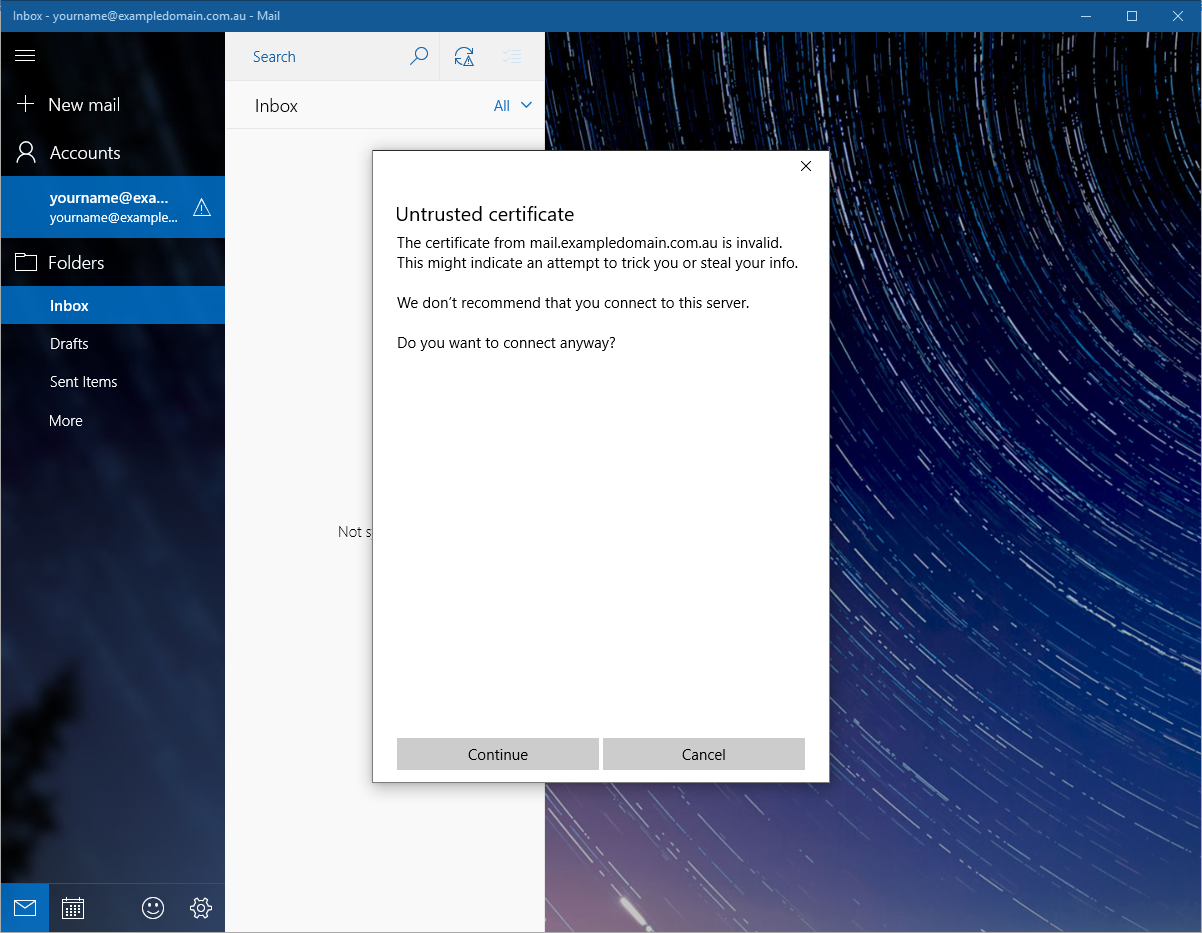Viewport: 1202px width, 933px height.
Task: Click the account warning triangle icon
Action: [x=202, y=208]
